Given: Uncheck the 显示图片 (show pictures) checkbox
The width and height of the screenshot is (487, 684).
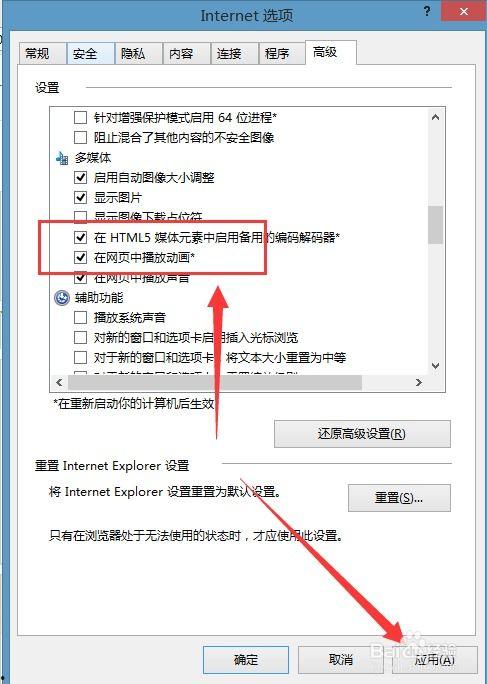Looking at the screenshot, I should coord(80,198).
